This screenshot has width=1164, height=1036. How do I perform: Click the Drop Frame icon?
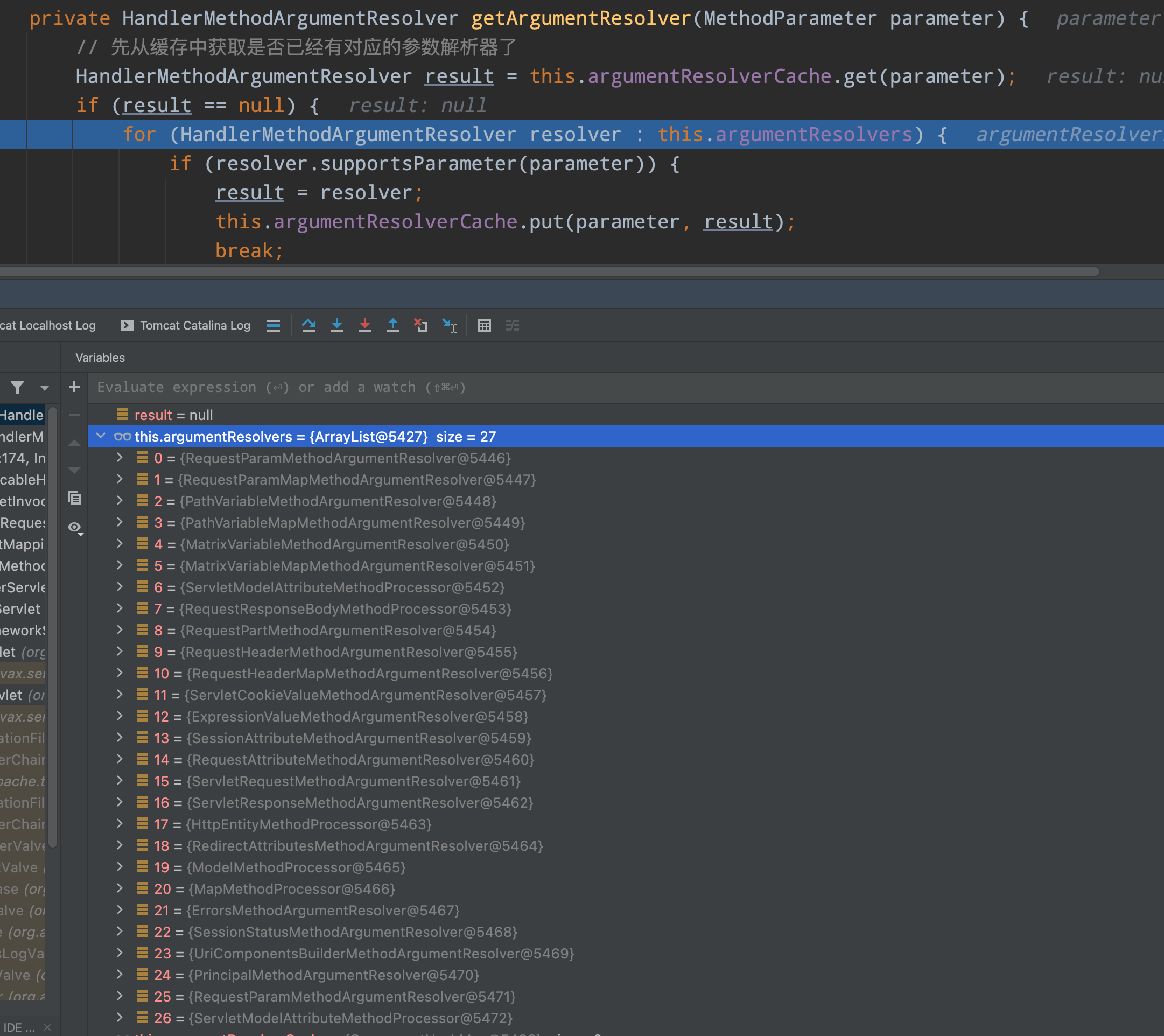[x=421, y=325]
